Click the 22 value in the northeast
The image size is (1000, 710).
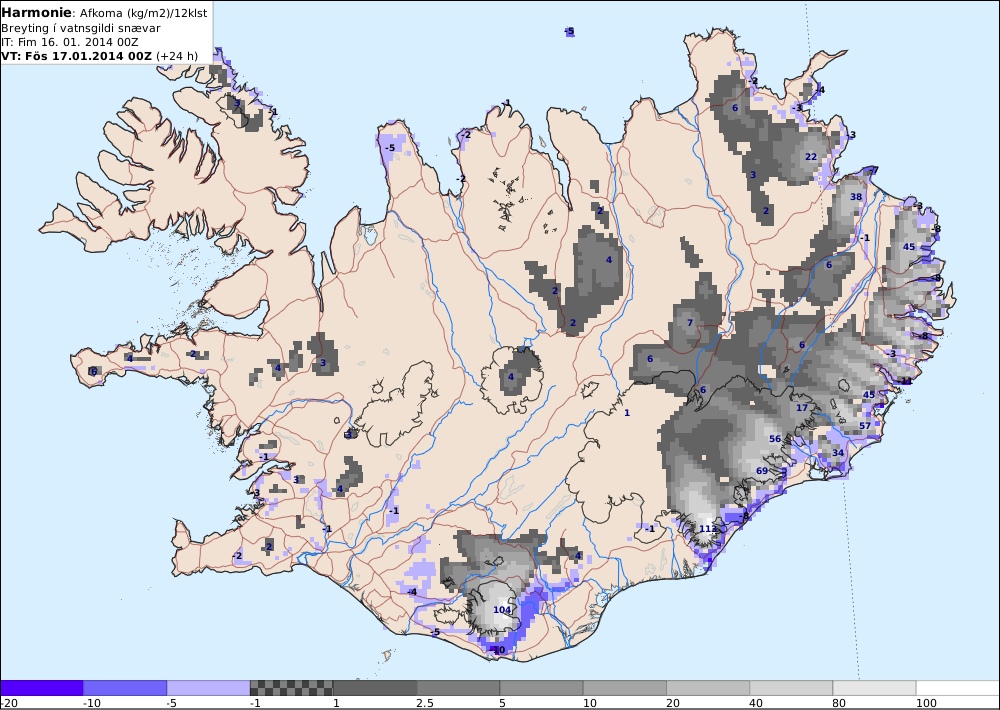pos(811,156)
